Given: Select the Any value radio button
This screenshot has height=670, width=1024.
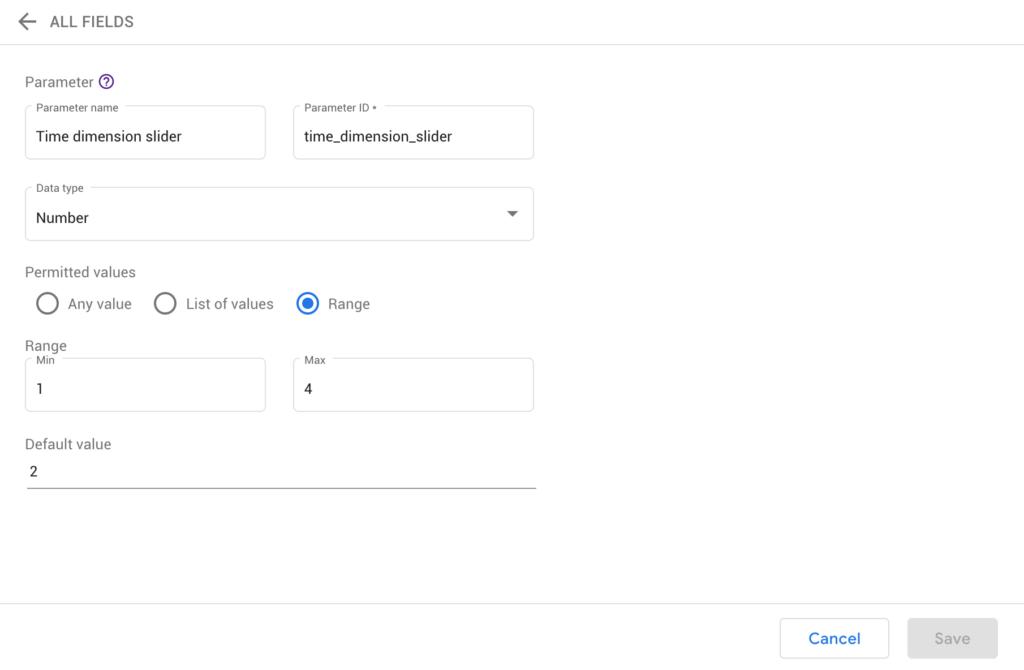Looking at the screenshot, I should (x=47, y=303).
